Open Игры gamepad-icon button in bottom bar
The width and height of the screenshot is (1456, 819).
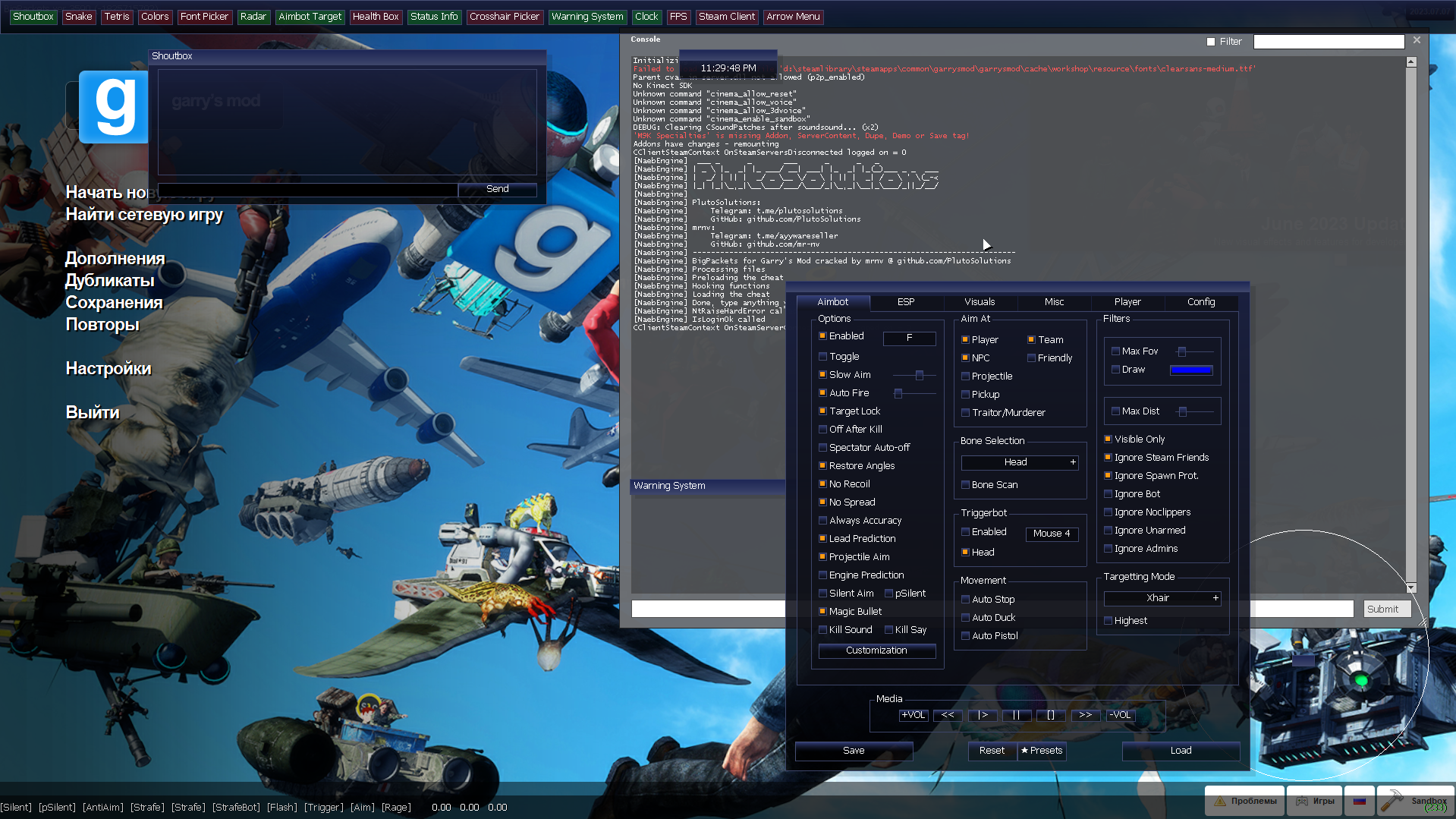tap(1315, 801)
